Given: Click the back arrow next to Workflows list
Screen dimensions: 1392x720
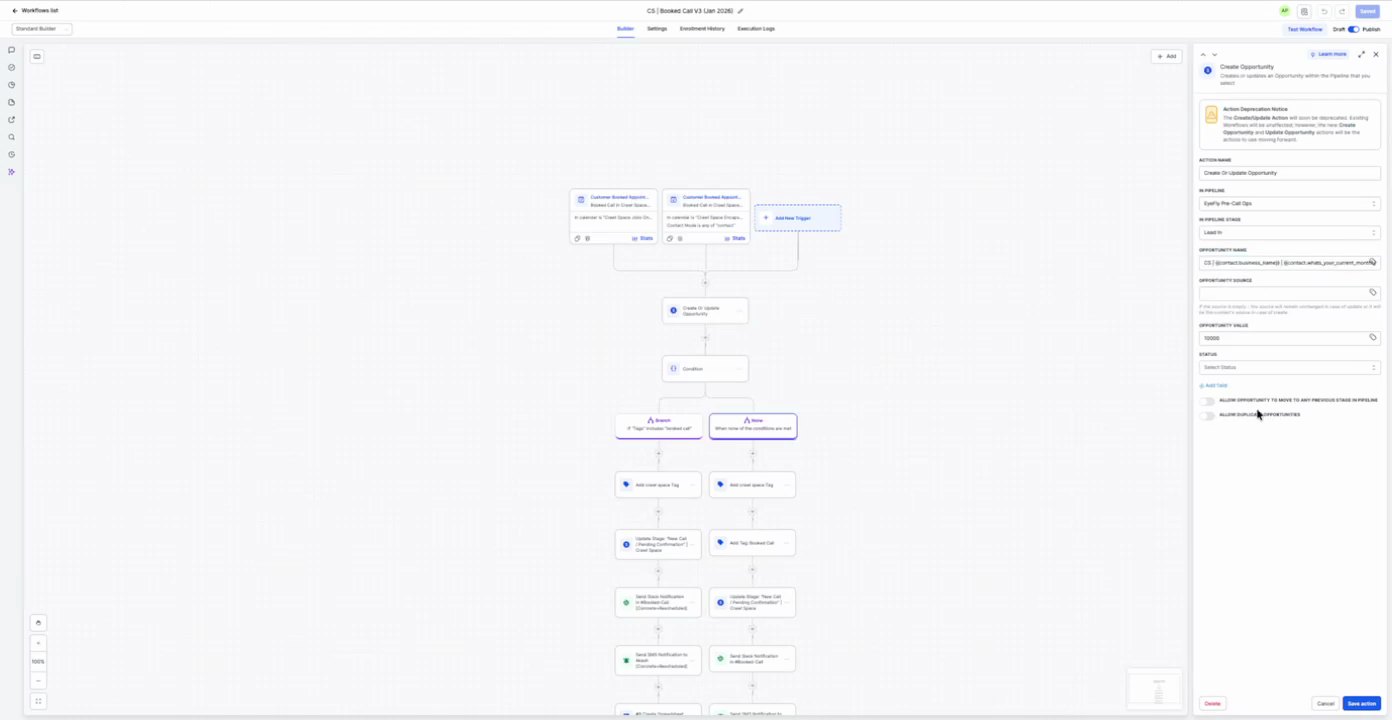Looking at the screenshot, I should 15,11.
